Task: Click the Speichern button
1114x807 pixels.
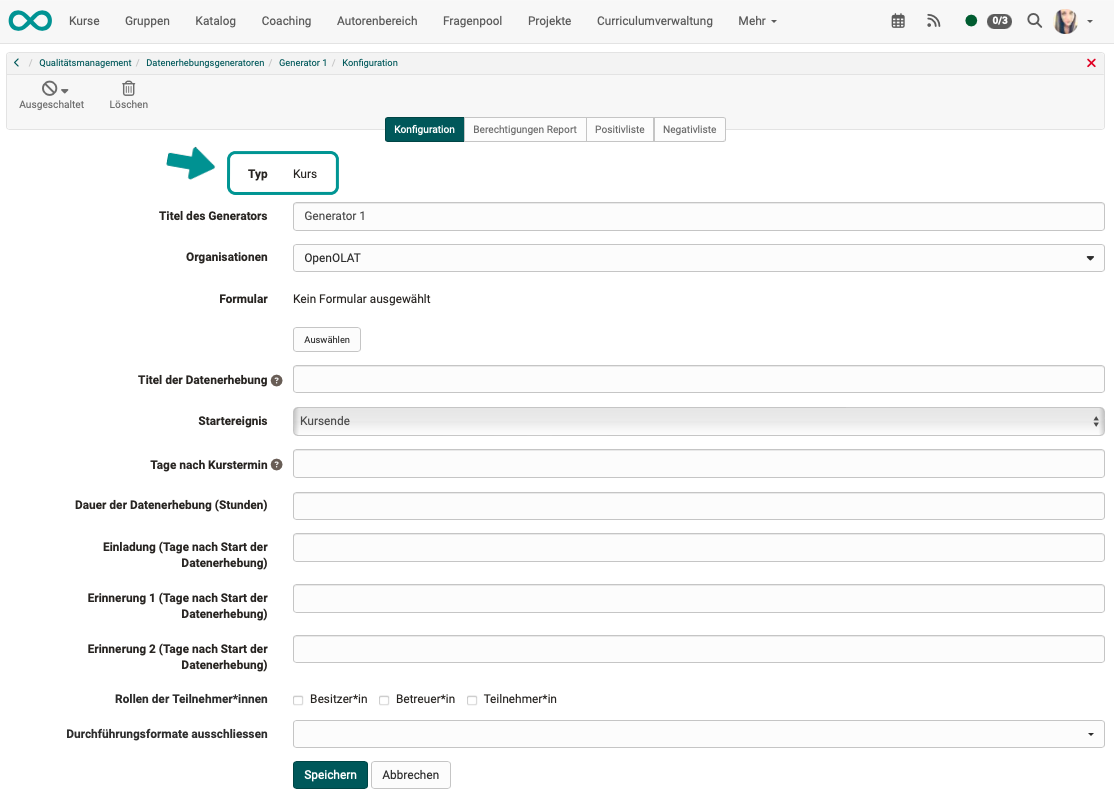Action: click(330, 774)
